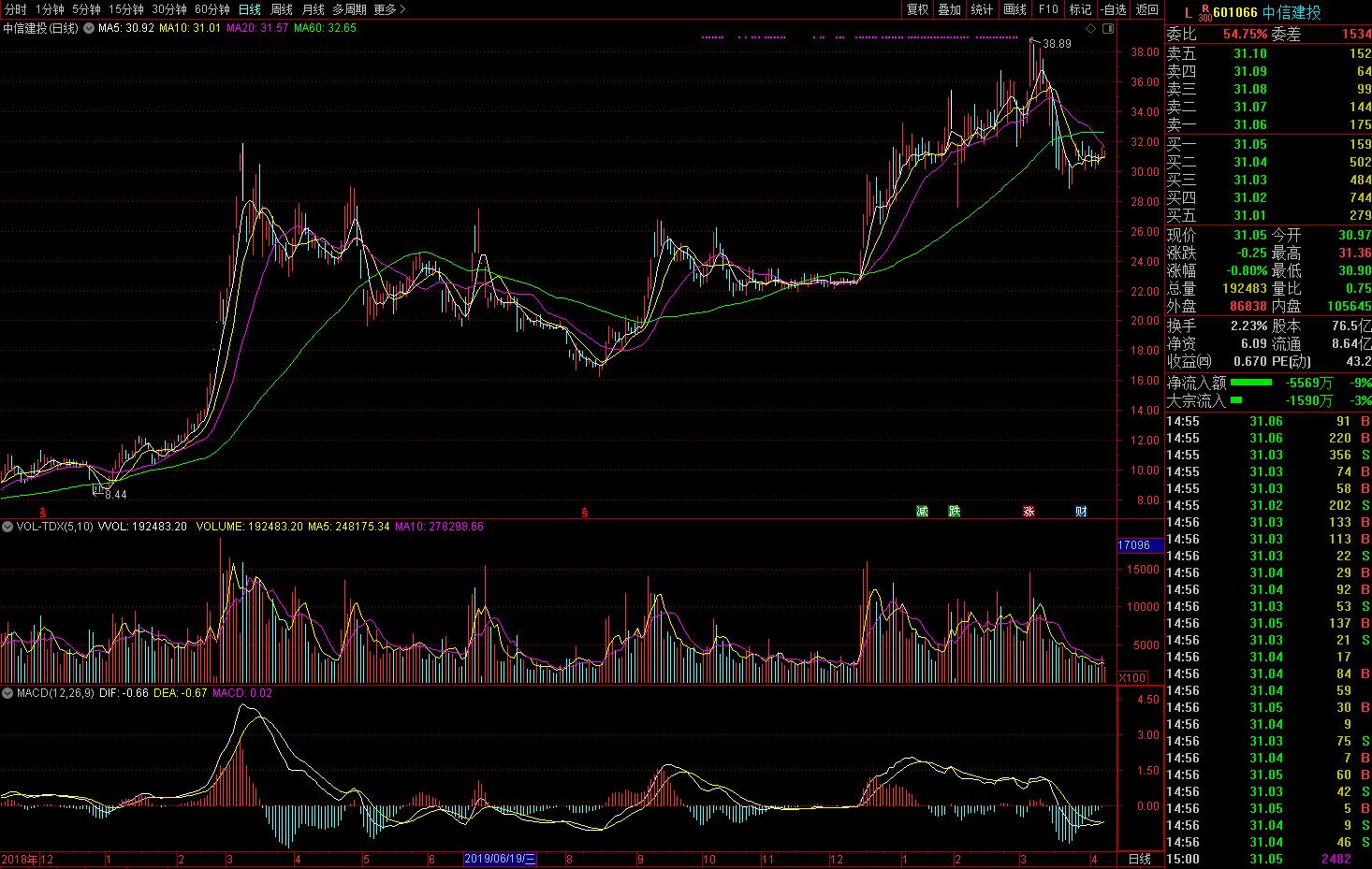
Task: Click 日线 period label at bottom right
Action: [1139, 859]
